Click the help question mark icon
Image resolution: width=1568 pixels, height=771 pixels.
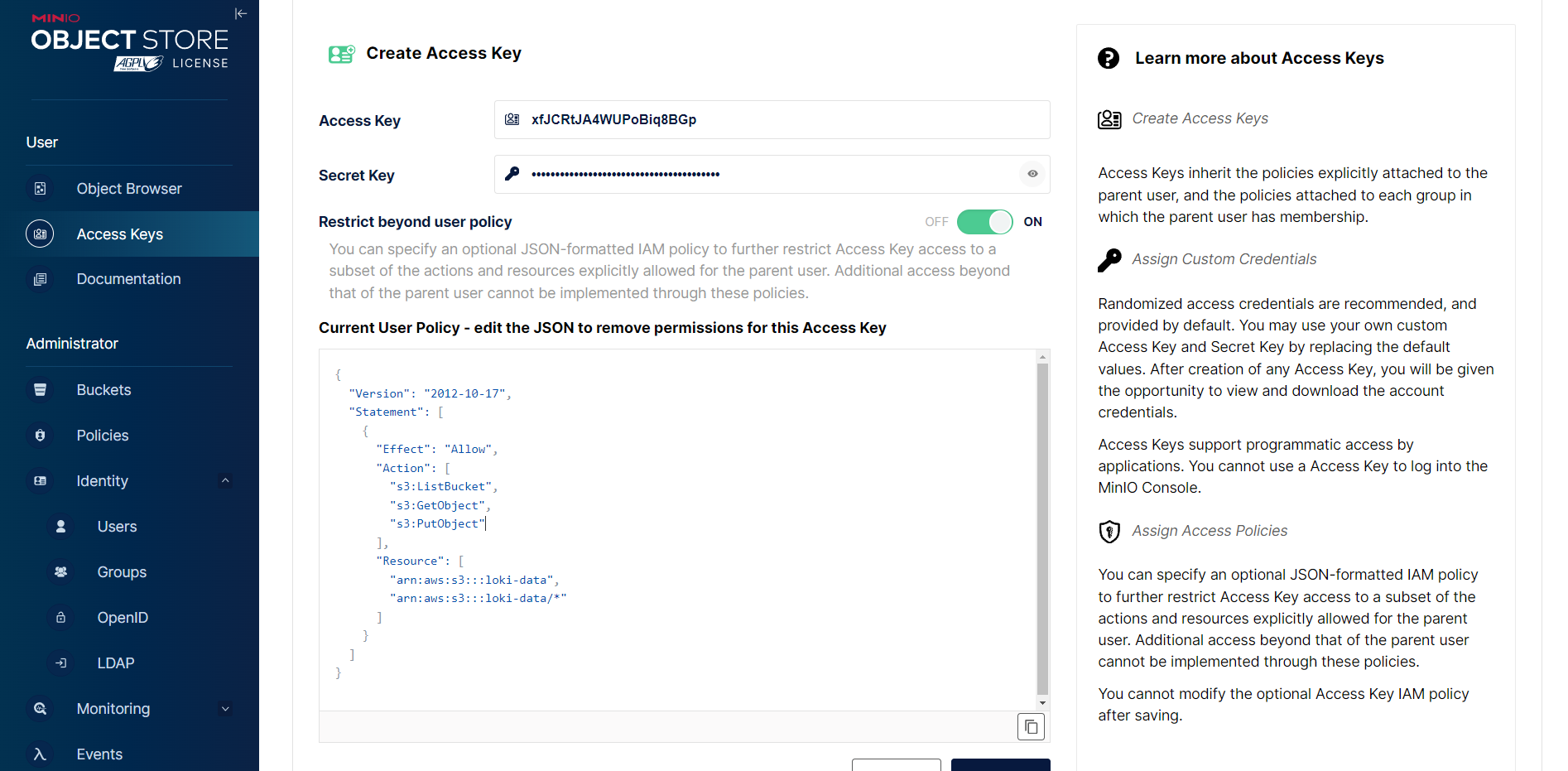point(1109,58)
